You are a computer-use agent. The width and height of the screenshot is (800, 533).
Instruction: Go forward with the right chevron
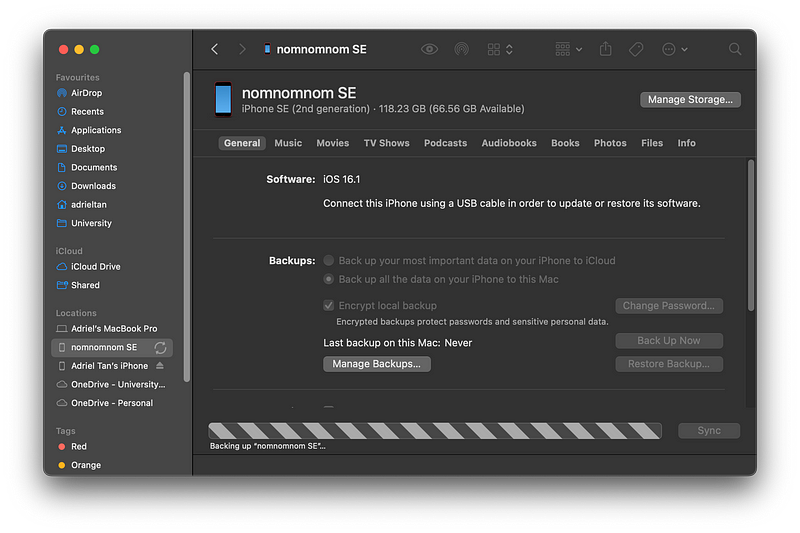click(242, 49)
